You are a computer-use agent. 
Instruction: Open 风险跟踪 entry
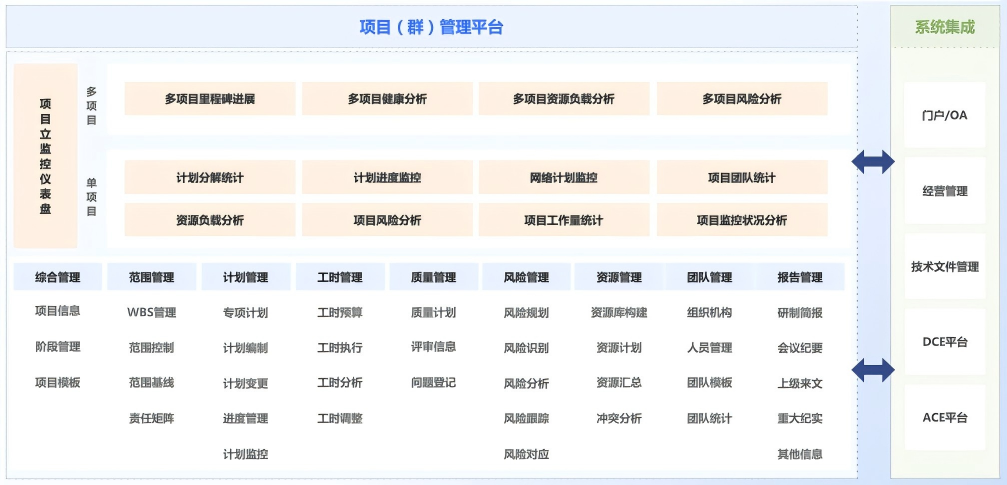click(526, 418)
